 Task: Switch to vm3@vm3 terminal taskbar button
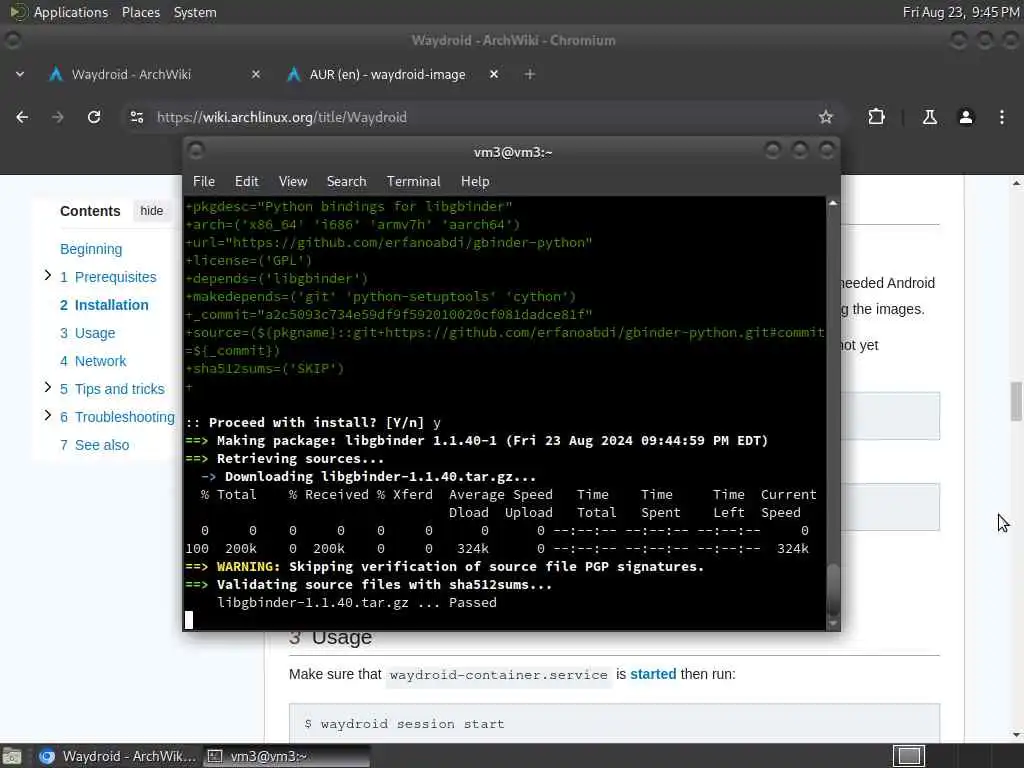click(287, 756)
